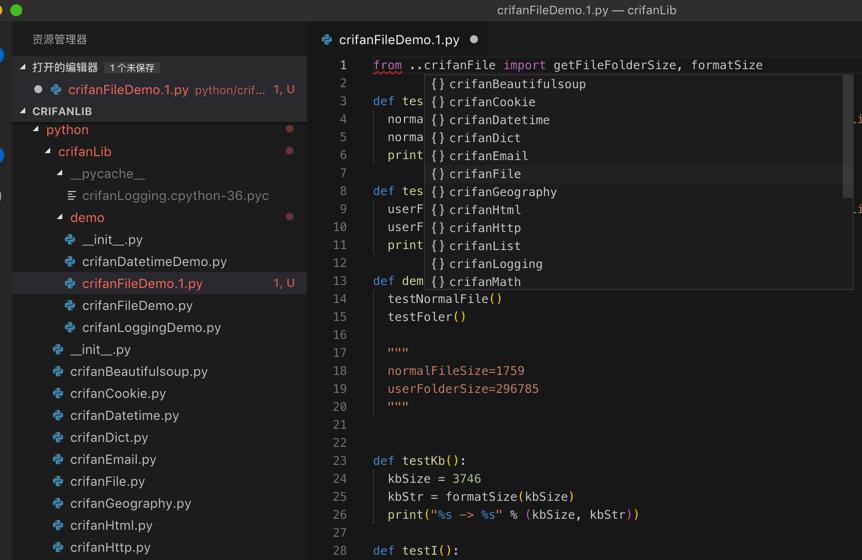Click Python icon beside crifanFile.py
This screenshot has width=862, height=560.
point(58,481)
